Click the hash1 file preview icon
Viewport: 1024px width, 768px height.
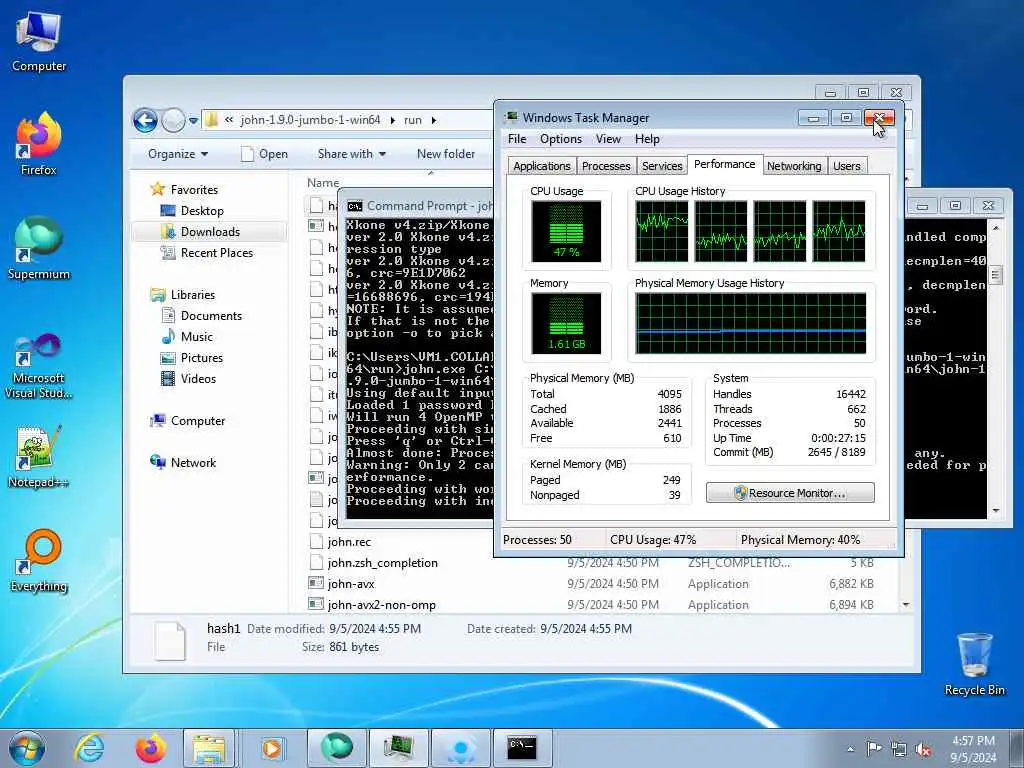pos(170,641)
